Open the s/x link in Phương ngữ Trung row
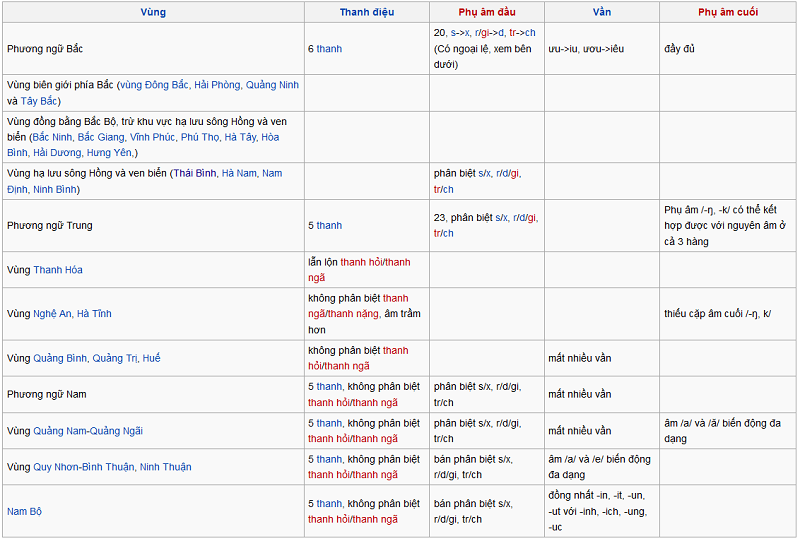The height and width of the screenshot is (541, 800). click(x=502, y=218)
